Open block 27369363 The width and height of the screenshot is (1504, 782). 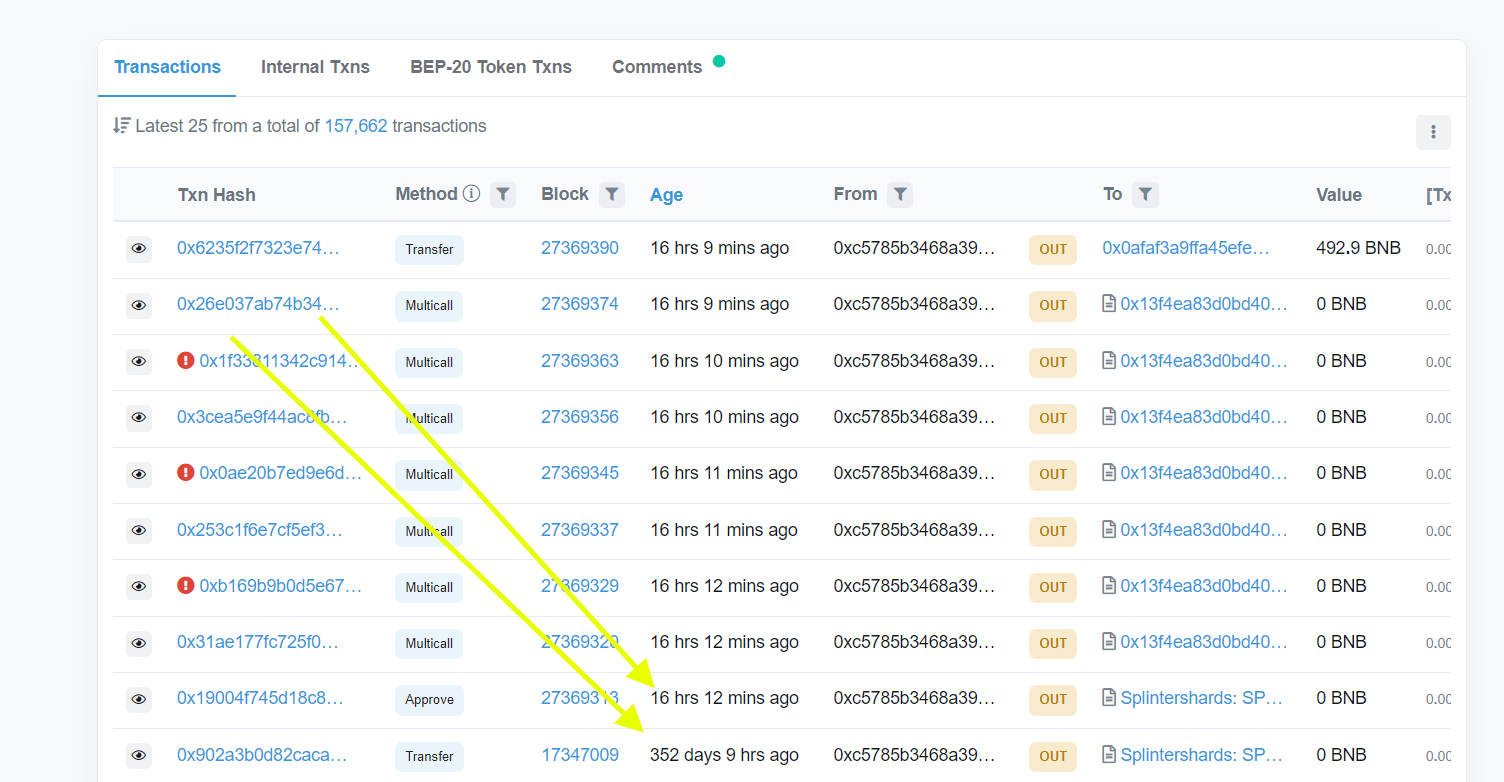coord(580,361)
